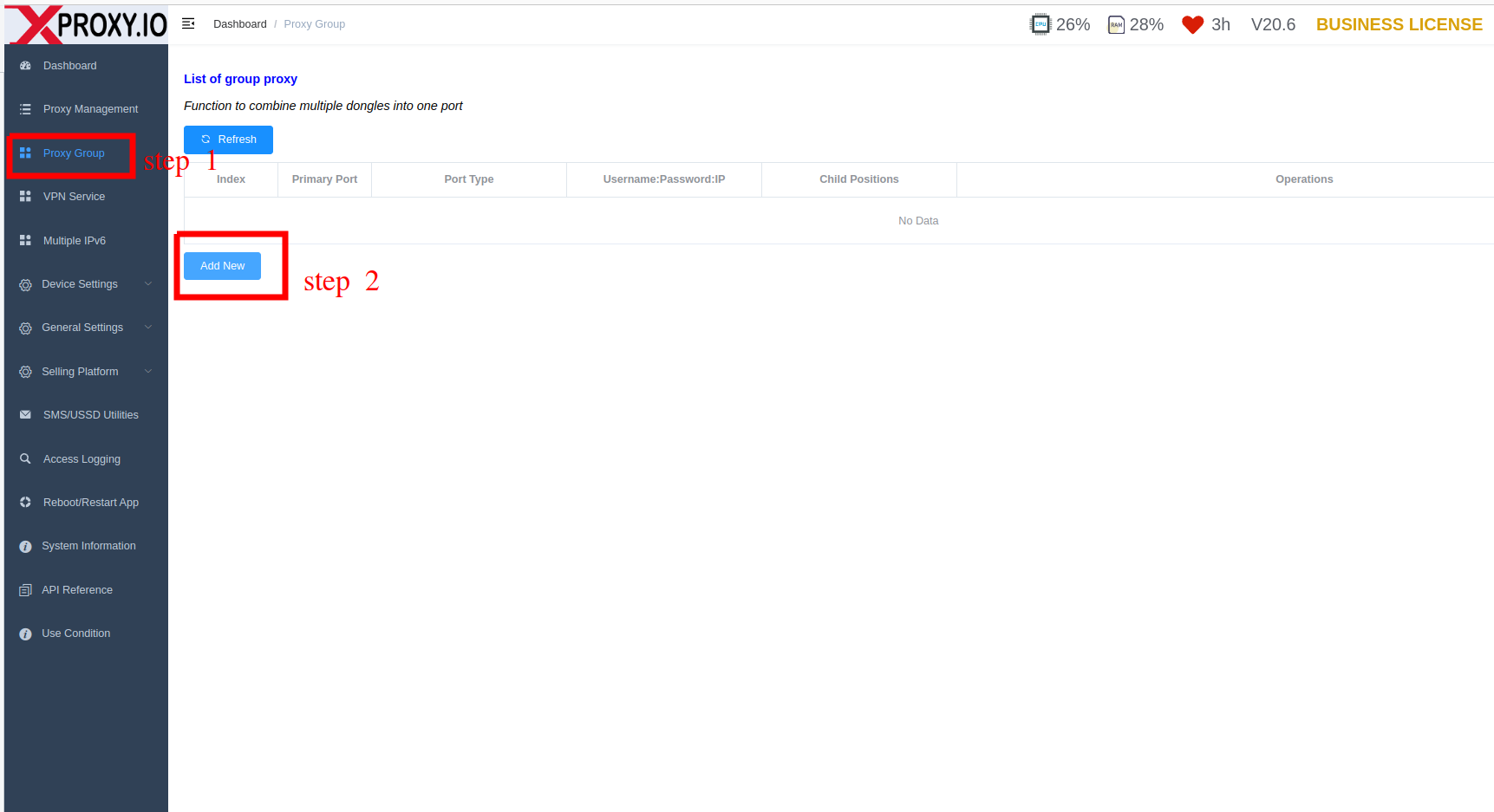The width and height of the screenshot is (1494, 812).
Task: Click the API Reference document icon
Action: click(25, 590)
